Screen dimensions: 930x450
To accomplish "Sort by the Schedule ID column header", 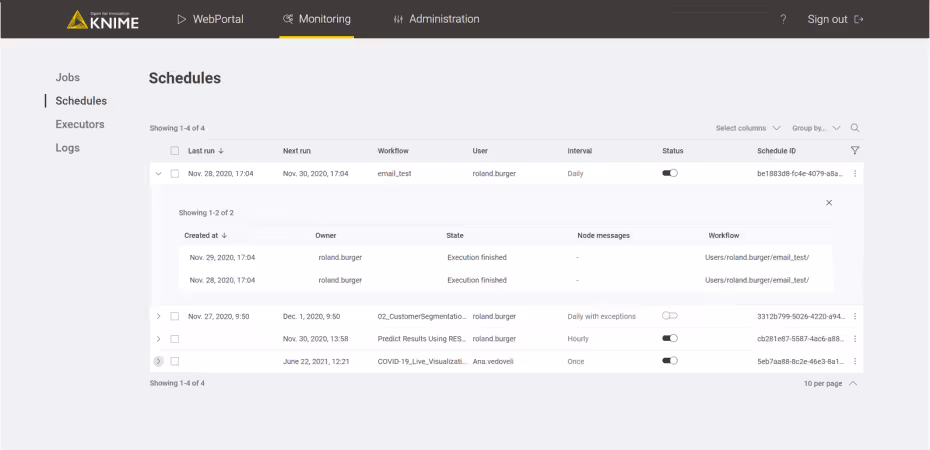I will tap(776, 151).
